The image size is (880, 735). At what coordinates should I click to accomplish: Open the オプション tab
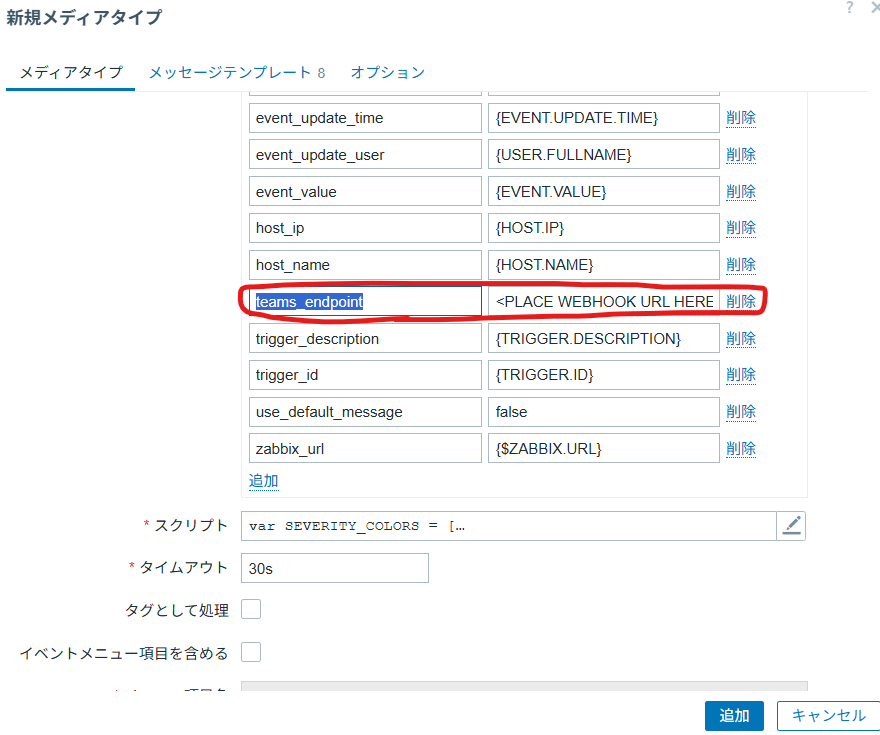387,72
